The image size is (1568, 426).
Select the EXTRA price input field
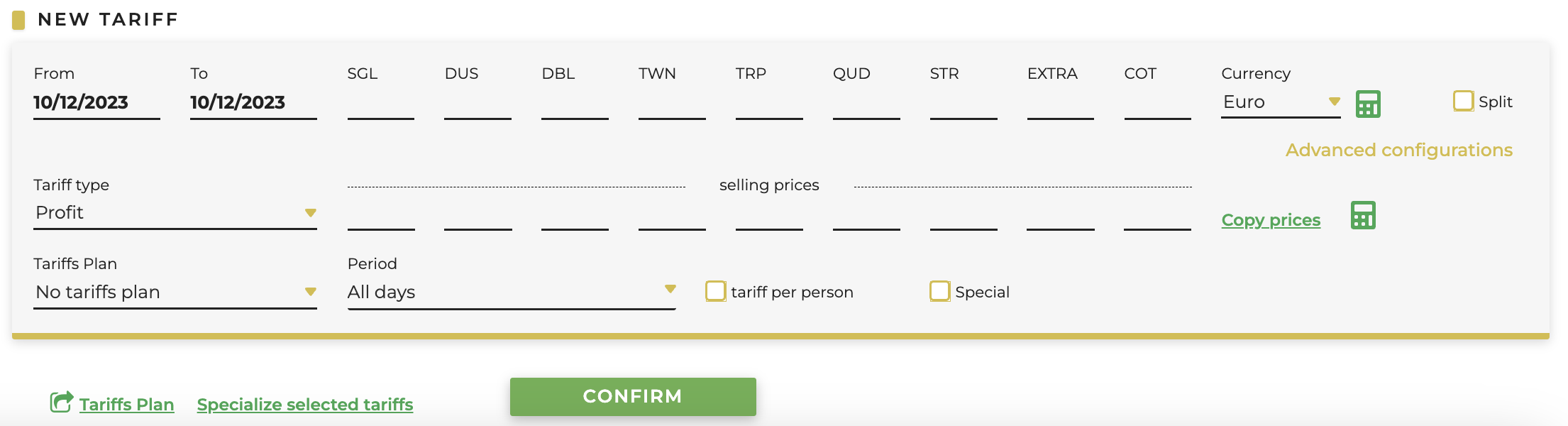[1060, 103]
